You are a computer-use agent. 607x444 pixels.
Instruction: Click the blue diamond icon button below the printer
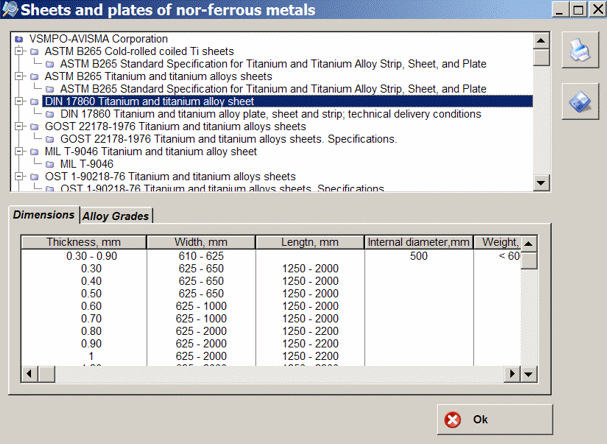(580, 101)
